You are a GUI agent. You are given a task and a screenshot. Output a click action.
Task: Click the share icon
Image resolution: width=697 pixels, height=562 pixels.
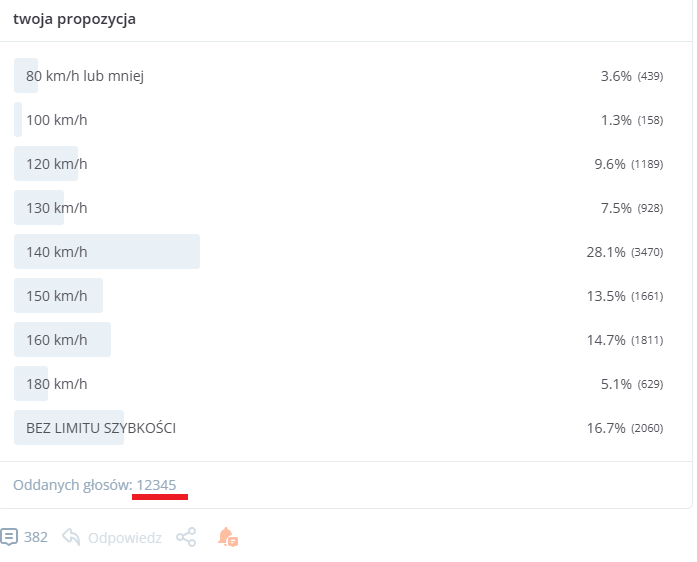186,537
